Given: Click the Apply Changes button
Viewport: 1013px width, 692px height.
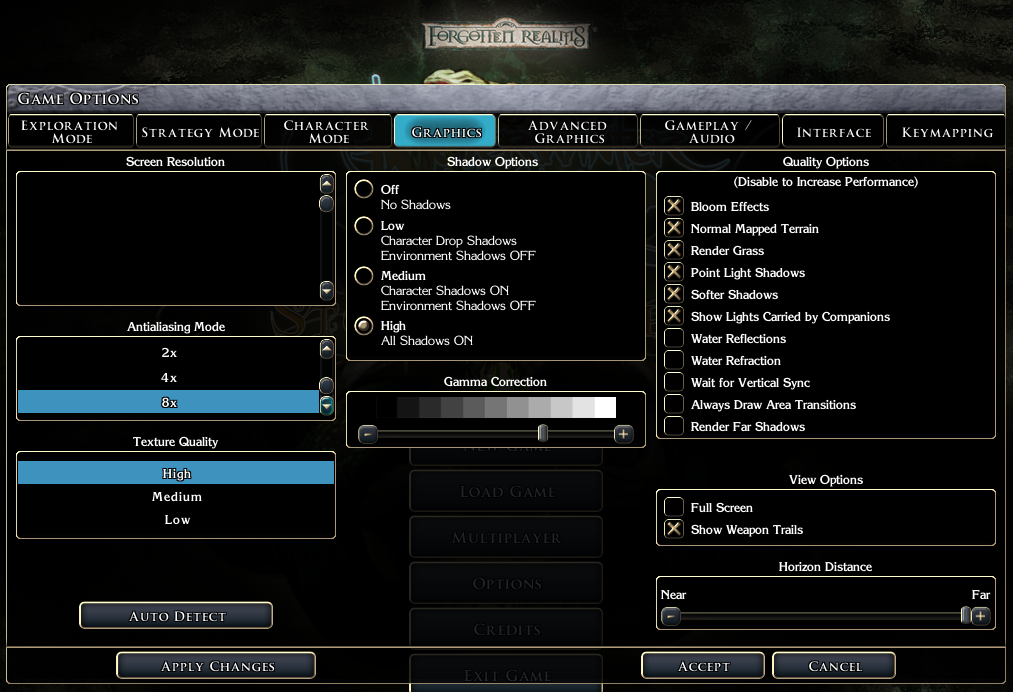Looking at the screenshot, I should click(x=216, y=666).
